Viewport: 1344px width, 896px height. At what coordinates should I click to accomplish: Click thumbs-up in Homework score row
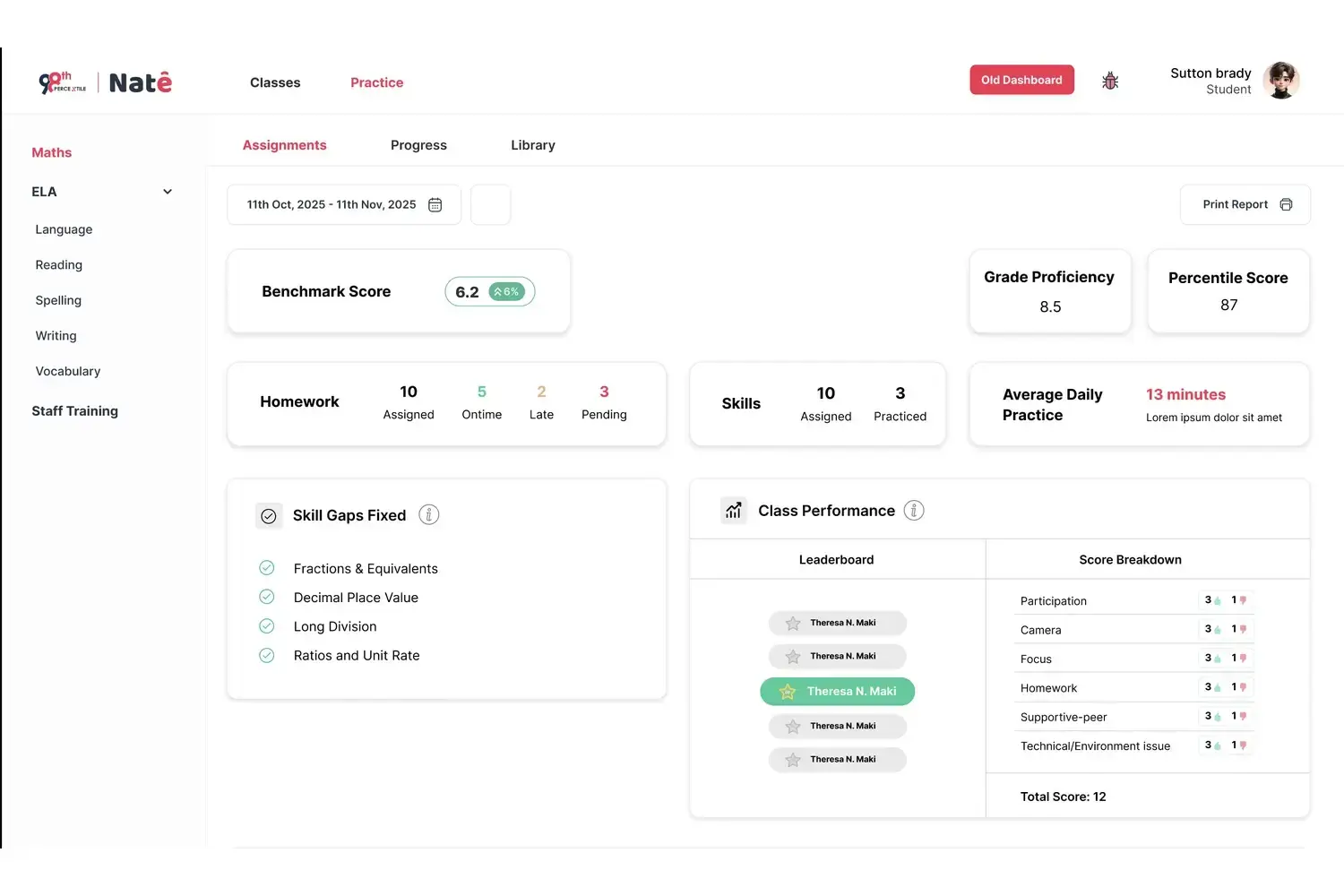click(x=1218, y=688)
